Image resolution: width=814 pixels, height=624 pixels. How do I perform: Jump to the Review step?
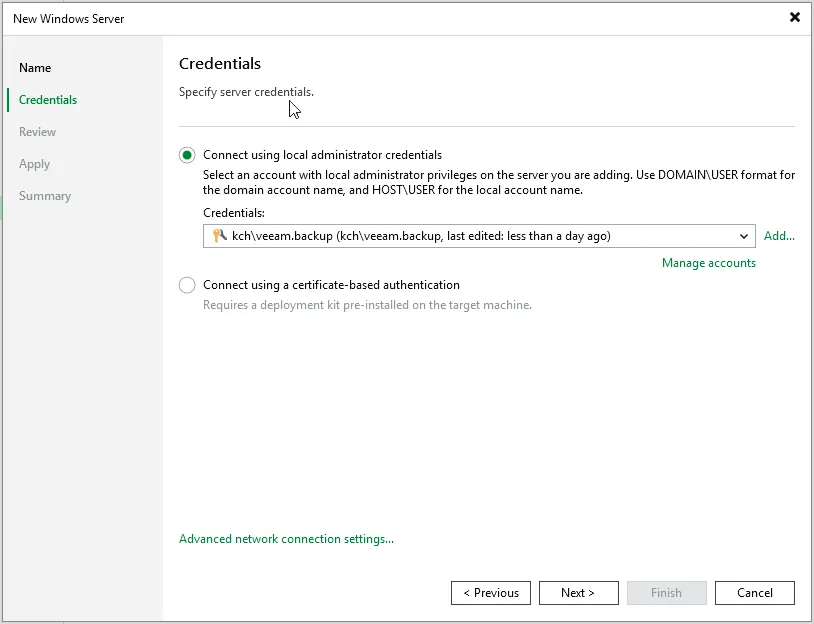click(x=37, y=132)
